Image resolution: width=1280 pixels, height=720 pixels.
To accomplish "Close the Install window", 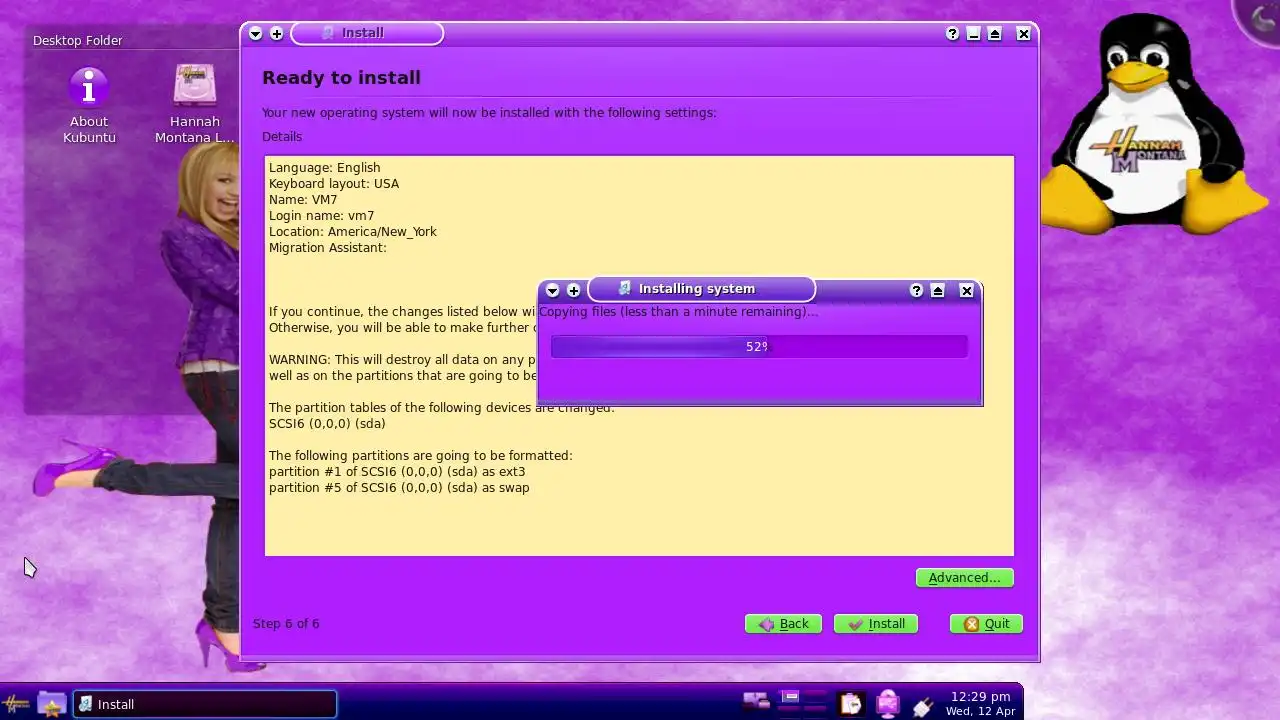I will tap(1023, 33).
